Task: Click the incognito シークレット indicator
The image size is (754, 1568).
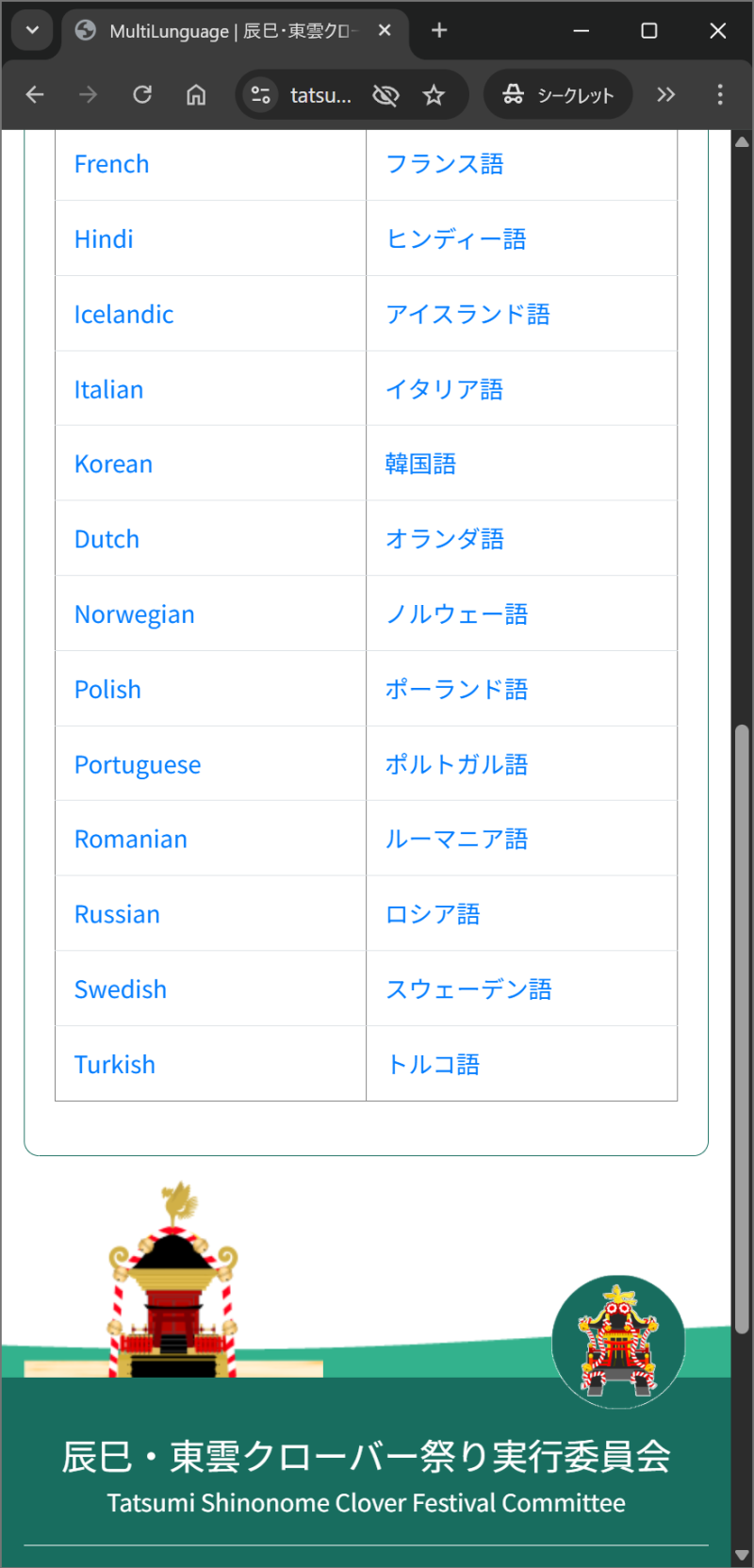Action: [558, 94]
